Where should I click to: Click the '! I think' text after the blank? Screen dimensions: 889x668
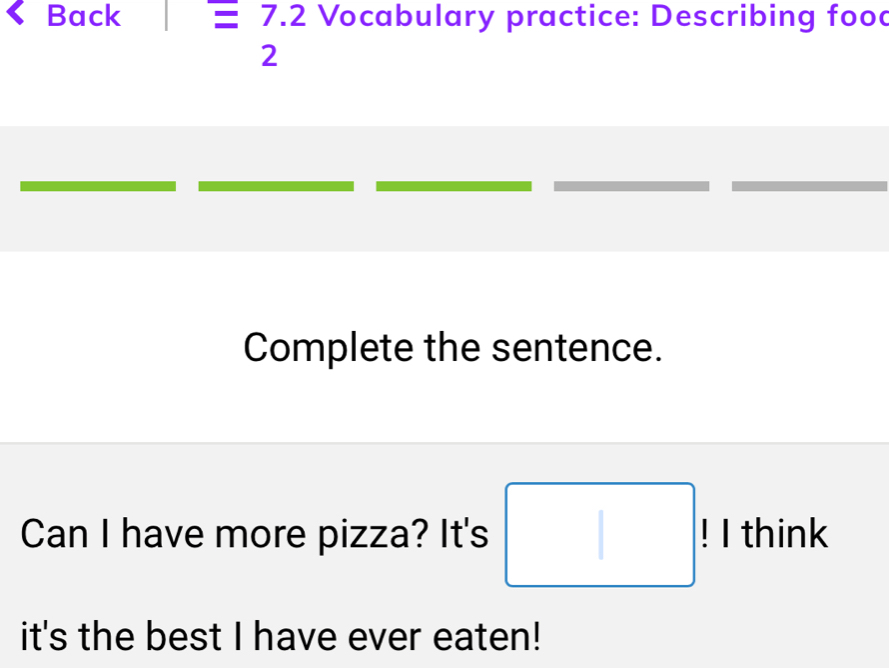tap(765, 535)
